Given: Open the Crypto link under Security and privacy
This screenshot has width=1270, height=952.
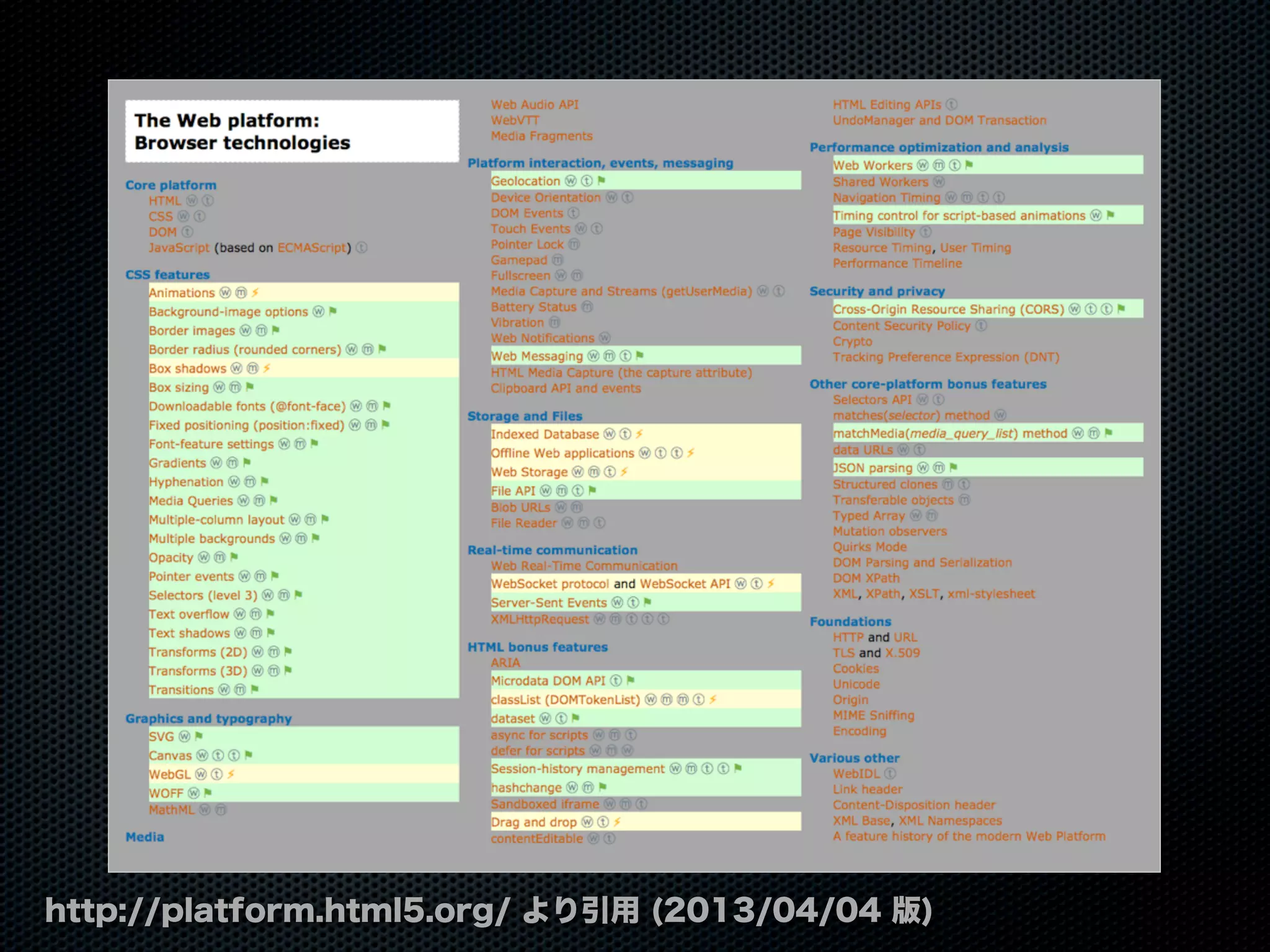Looking at the screenshot, I should coord(852,342).
